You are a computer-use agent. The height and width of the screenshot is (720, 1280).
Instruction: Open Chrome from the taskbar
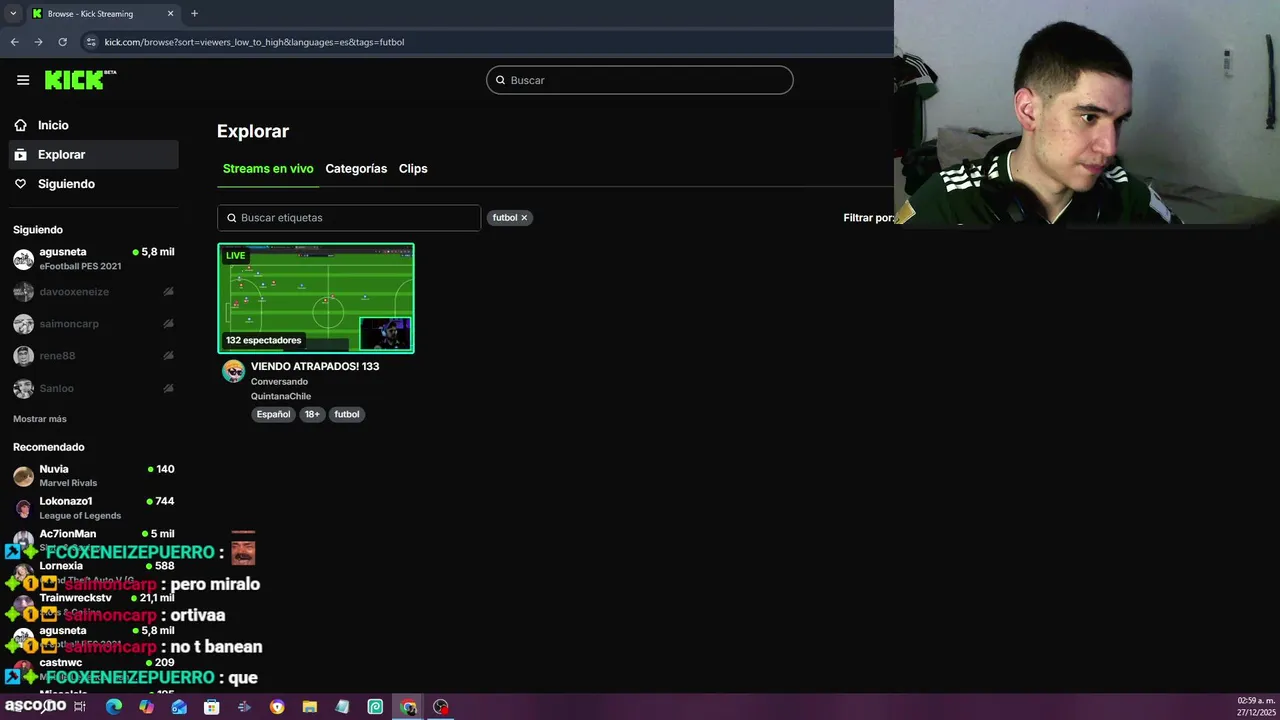[x=408, y=707]
